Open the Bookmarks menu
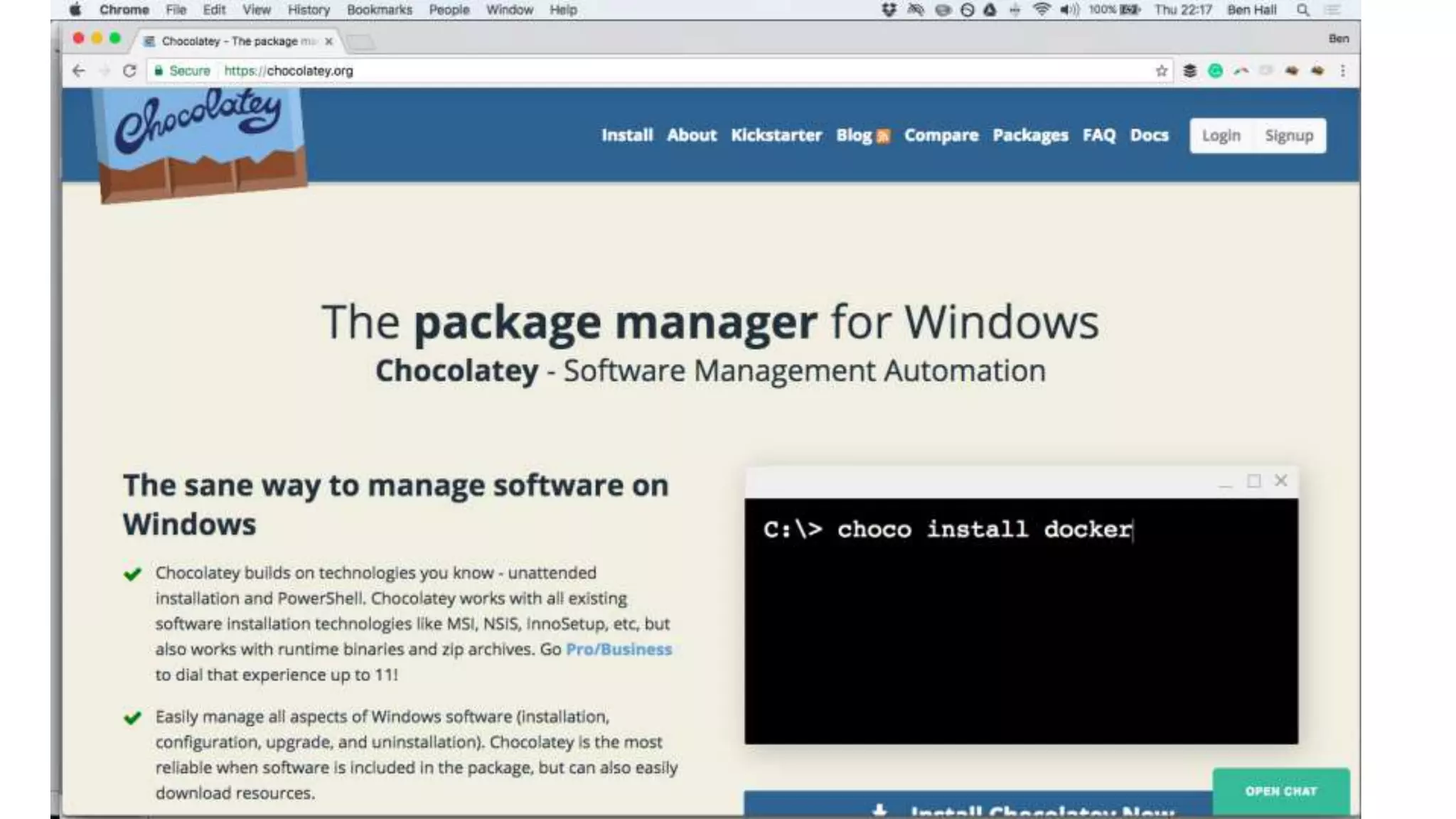This screenshot has height=819, width=1456. 379,10
